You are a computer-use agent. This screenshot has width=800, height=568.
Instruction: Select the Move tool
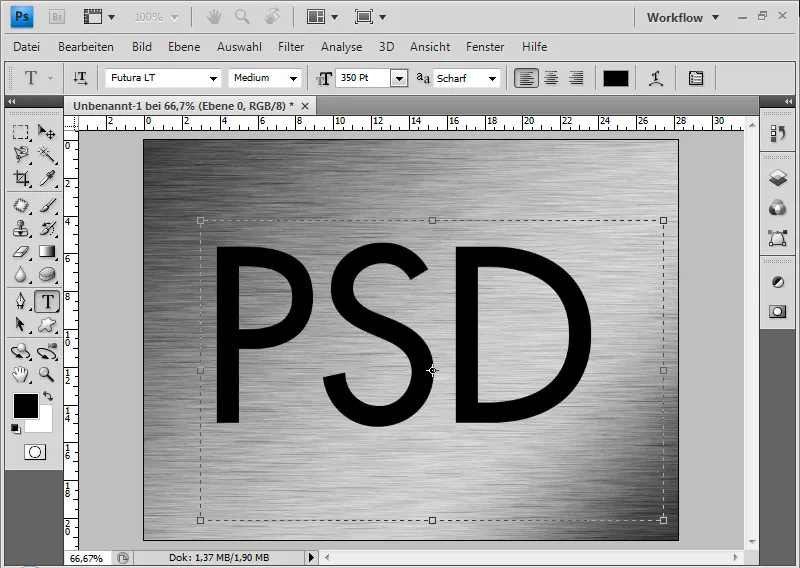(47, 132)
